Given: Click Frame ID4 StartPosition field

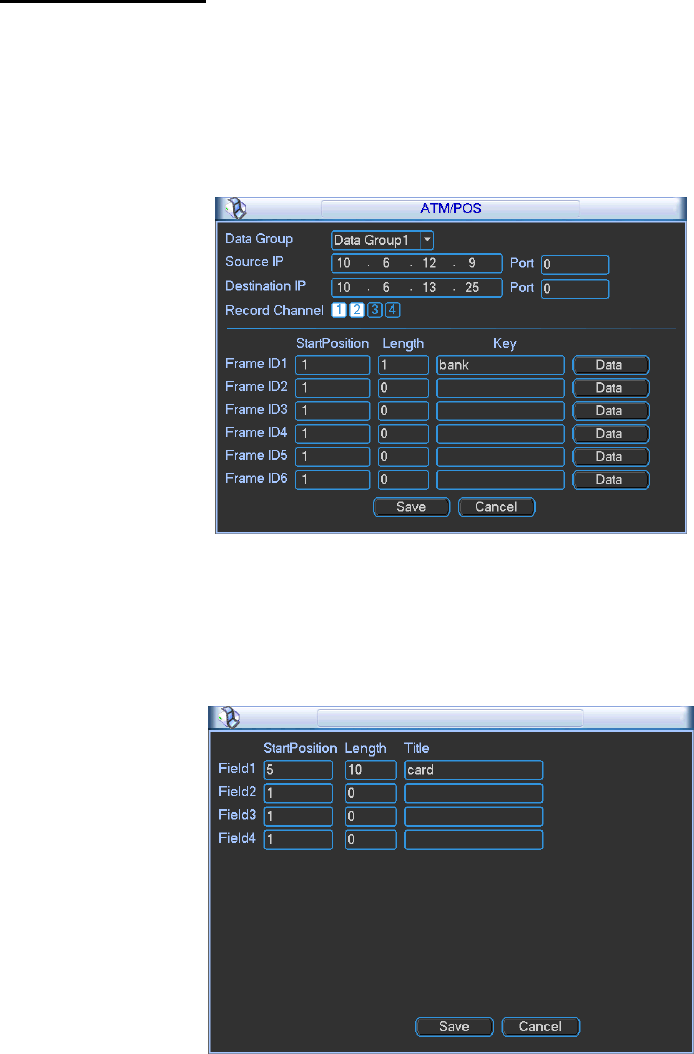Looking at the screenshot, I should coord(332,434).
